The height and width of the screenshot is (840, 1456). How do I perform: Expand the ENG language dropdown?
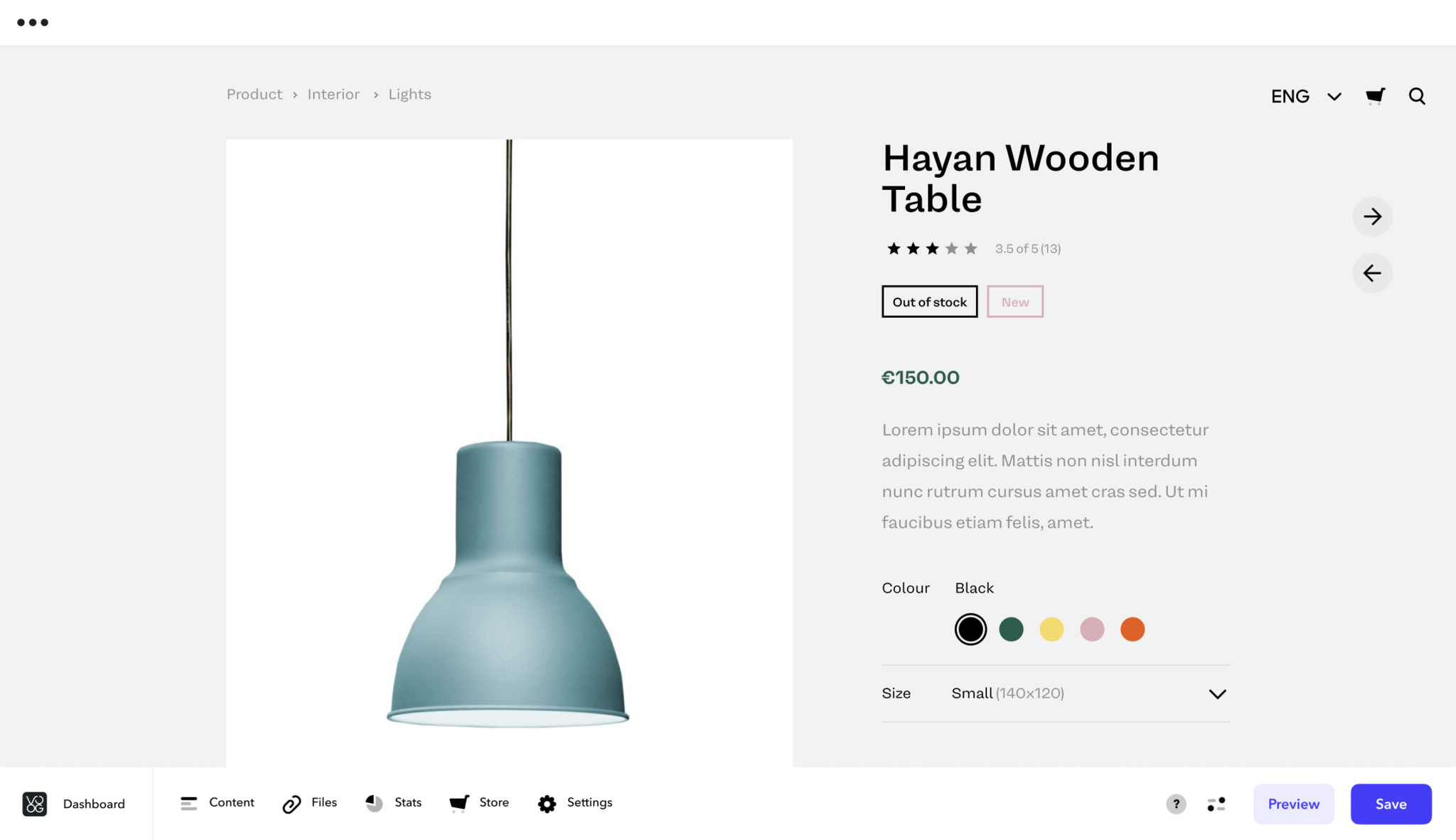pyautogui.click(x=1306, y=96)
